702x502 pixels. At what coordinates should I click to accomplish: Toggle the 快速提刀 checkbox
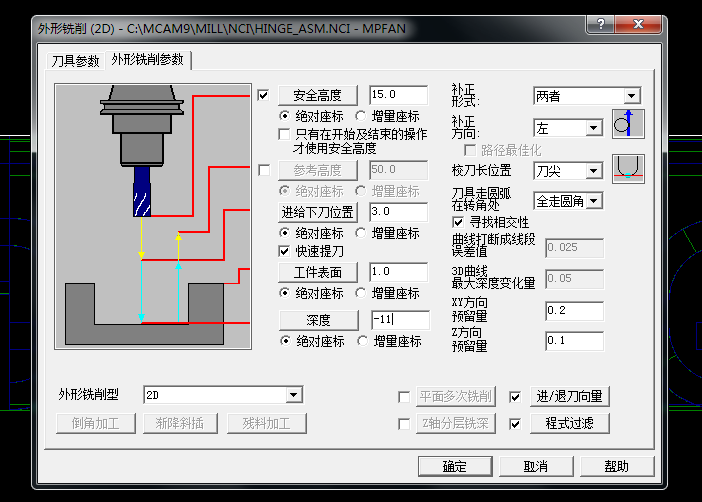tap(284, 251)
